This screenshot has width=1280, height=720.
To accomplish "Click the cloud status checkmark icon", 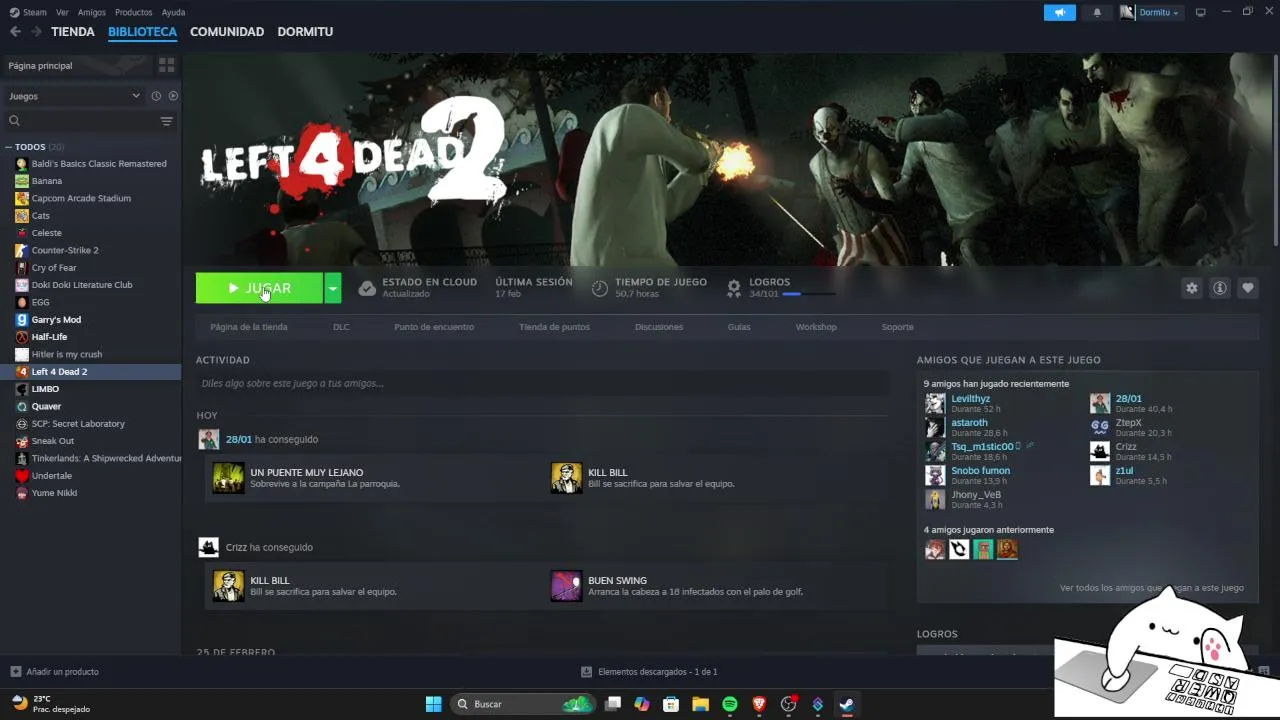I will [x=367, y=288].
